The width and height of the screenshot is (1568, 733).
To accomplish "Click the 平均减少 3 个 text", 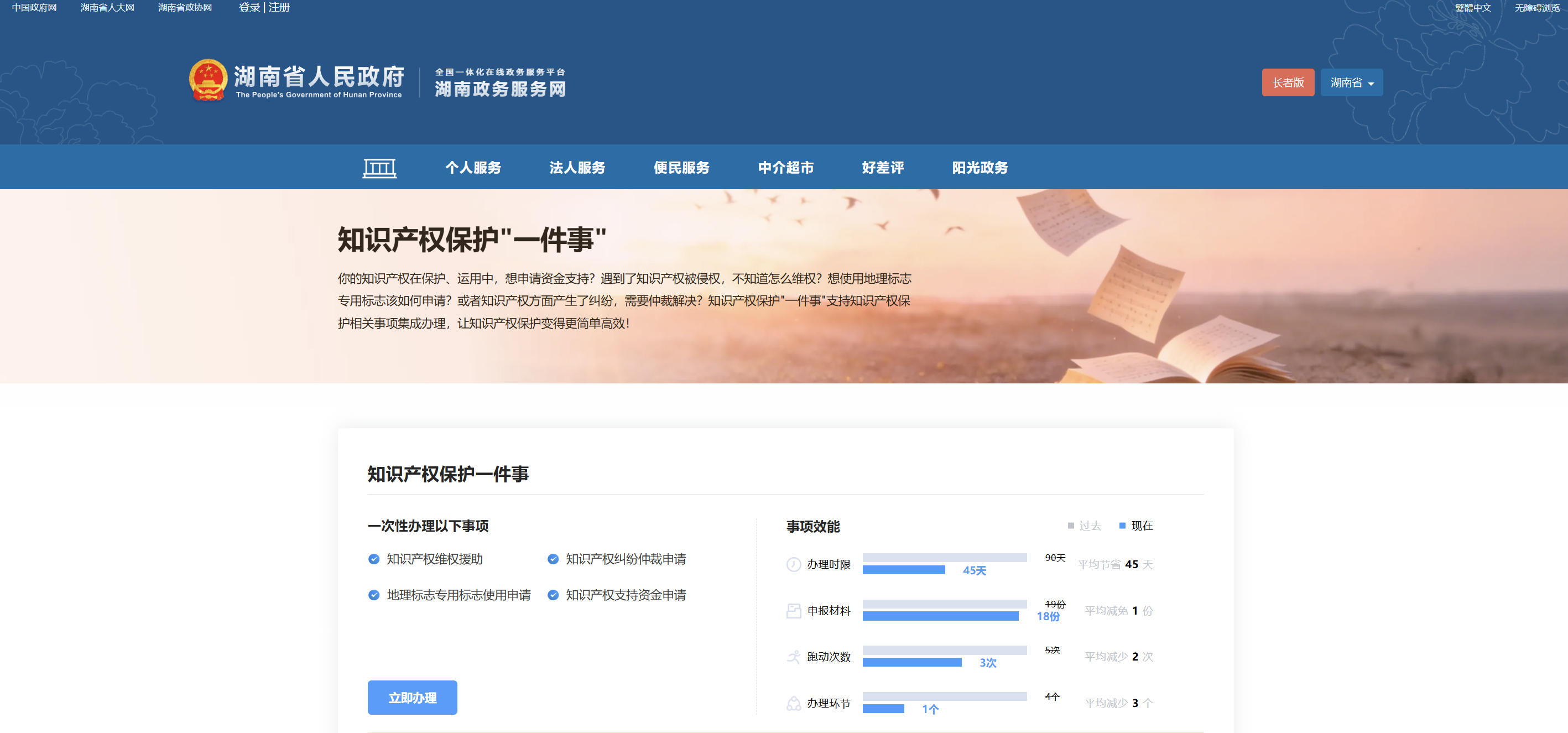I will coord(1119,703).
